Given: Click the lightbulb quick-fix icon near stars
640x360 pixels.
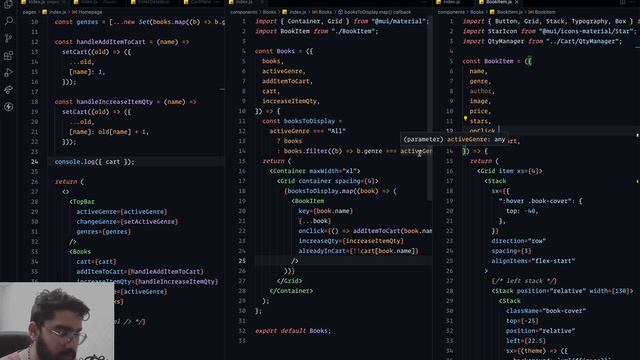Looking at the screenshot, I should pos(465,119).
